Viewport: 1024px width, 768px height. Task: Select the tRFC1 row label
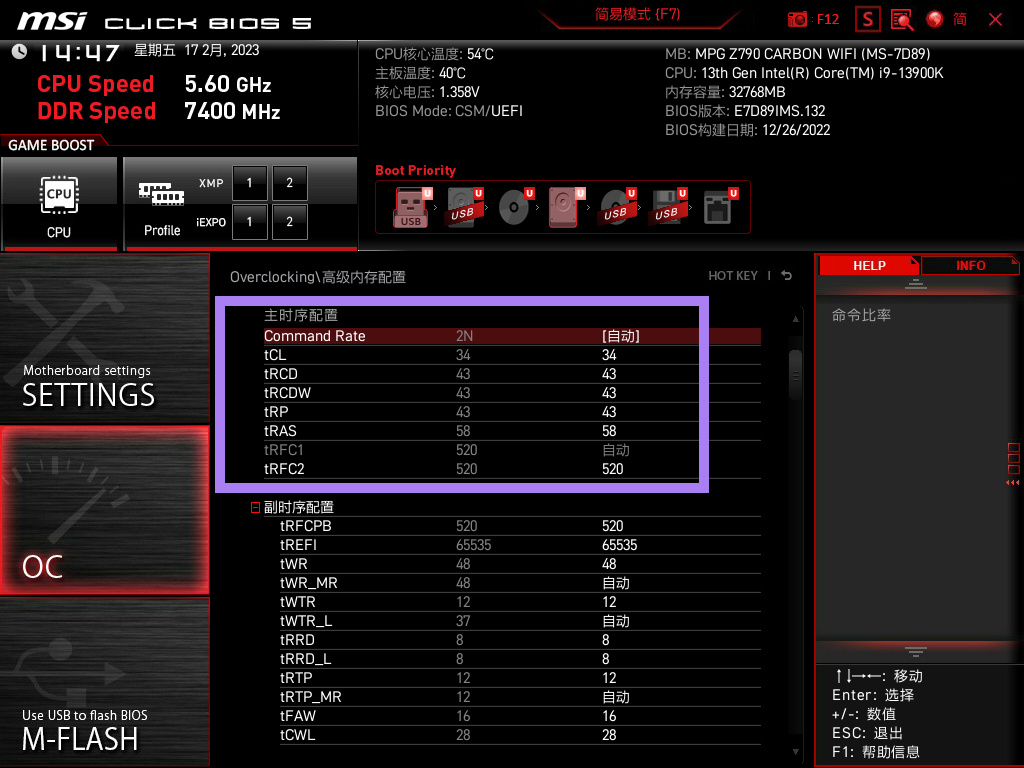pyautogui.click(x=283, y=450)
